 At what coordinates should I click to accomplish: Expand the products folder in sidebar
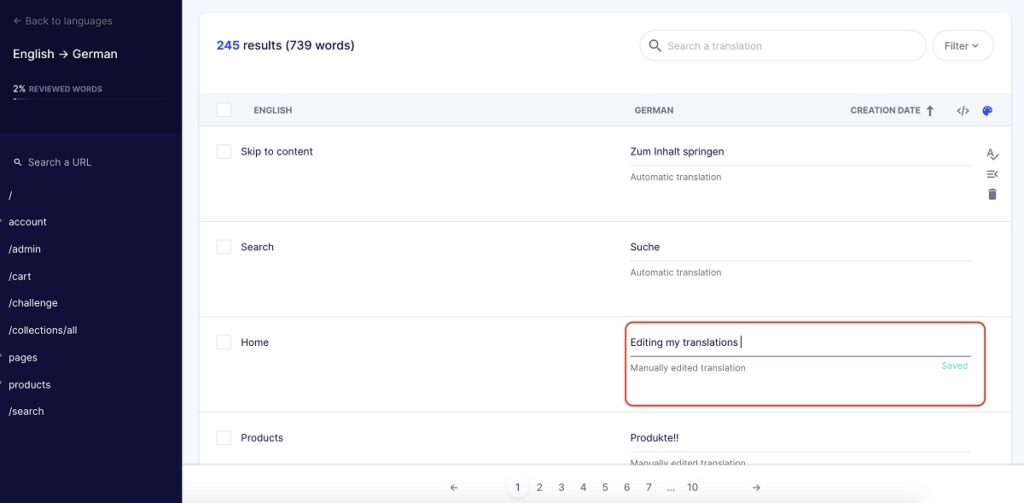[29, 384]
